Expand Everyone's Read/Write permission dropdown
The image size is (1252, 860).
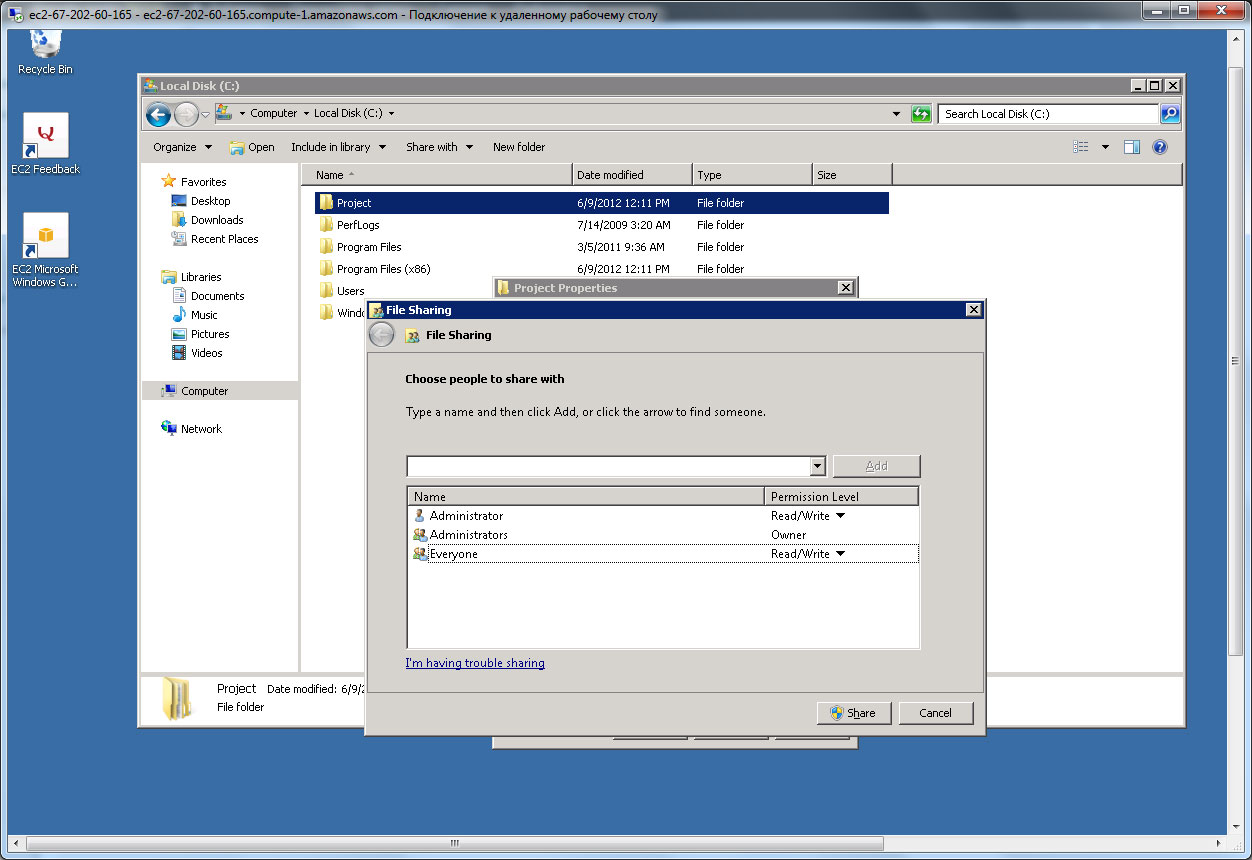coord(840,554)
